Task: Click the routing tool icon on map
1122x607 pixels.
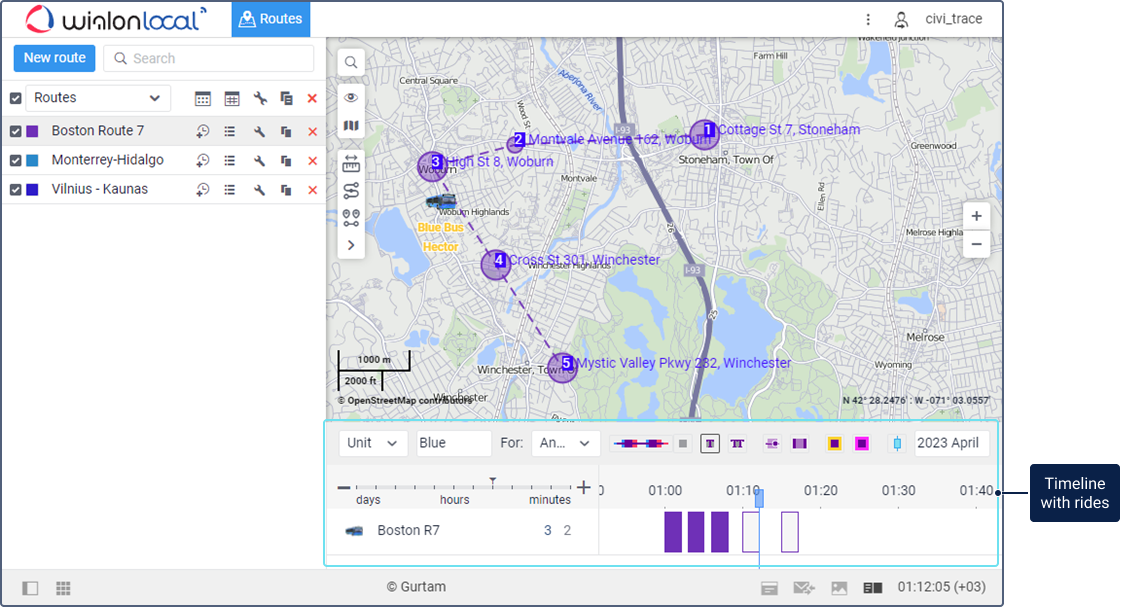Action: [351, 190]
